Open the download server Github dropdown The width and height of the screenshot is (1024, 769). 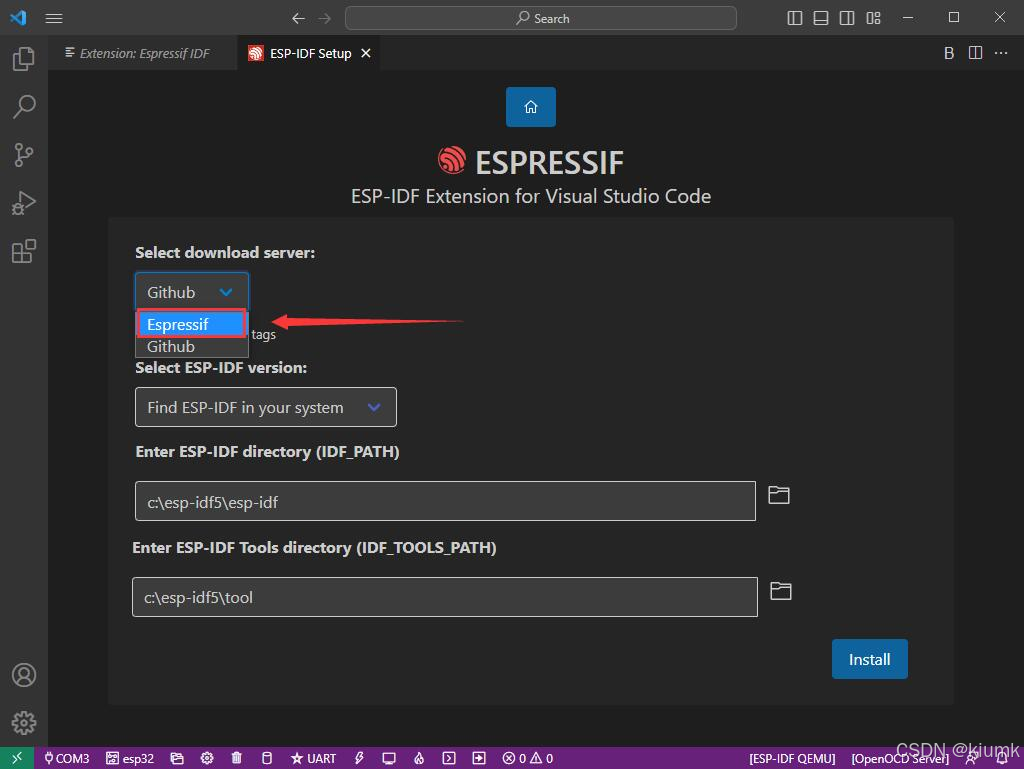coord(191,292)
